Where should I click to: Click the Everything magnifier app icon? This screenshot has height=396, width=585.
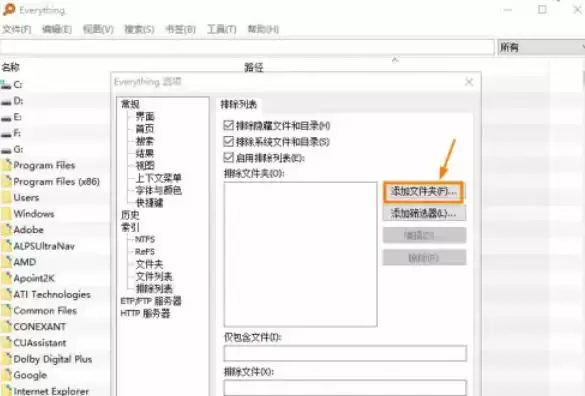[9, 9]
